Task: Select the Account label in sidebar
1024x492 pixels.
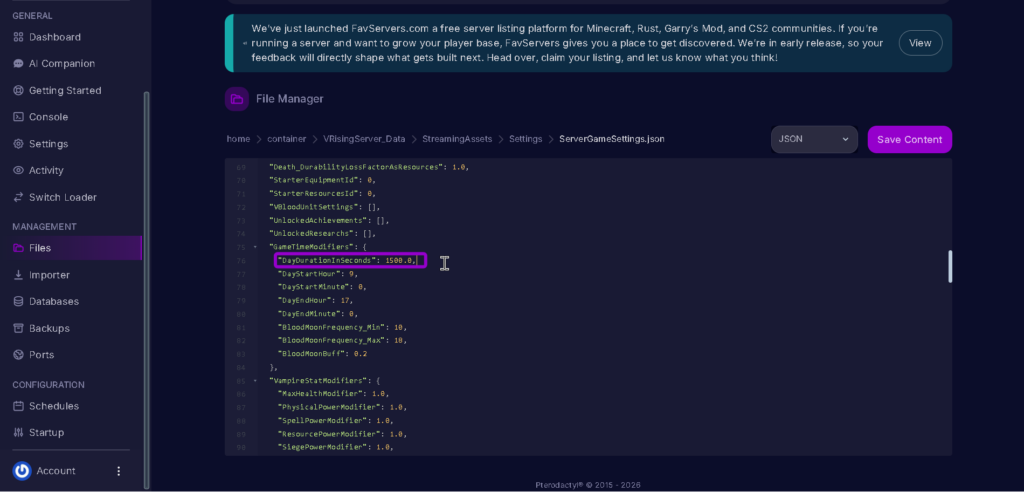Action: tap(56, 471)
